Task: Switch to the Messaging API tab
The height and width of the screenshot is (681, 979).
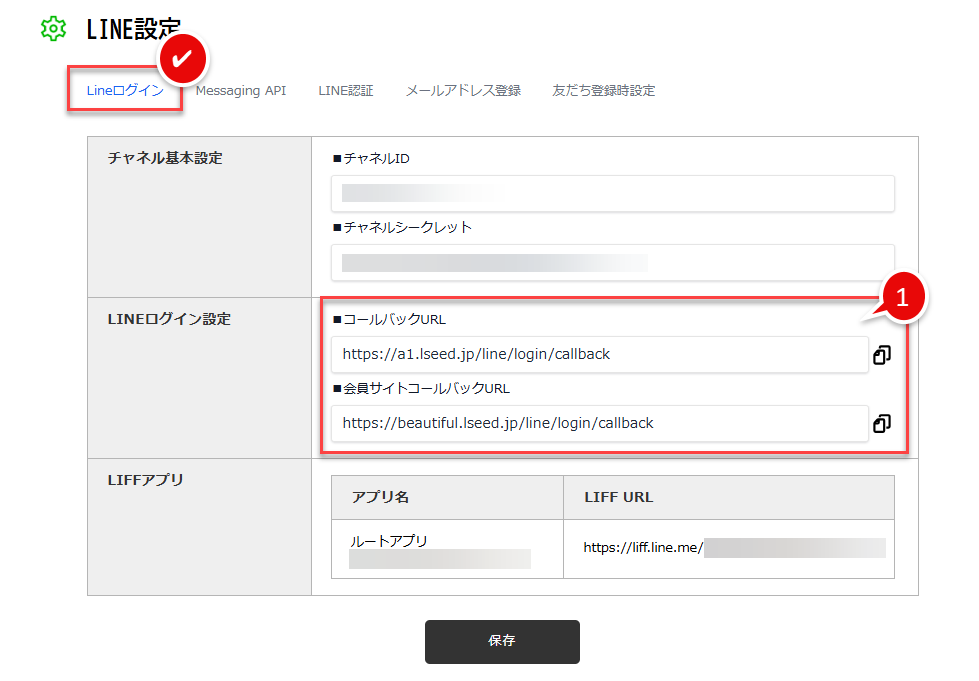Action: point(240,90)
